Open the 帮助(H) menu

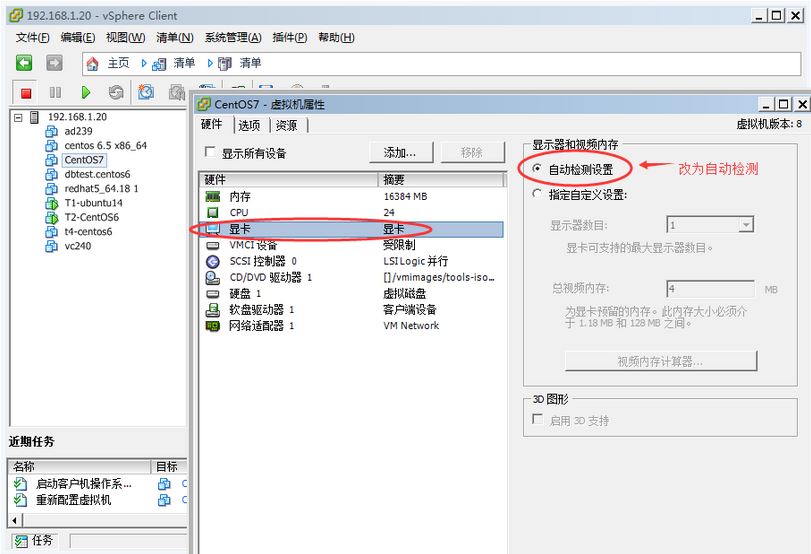pyautogui.click(x=336, y=38)
